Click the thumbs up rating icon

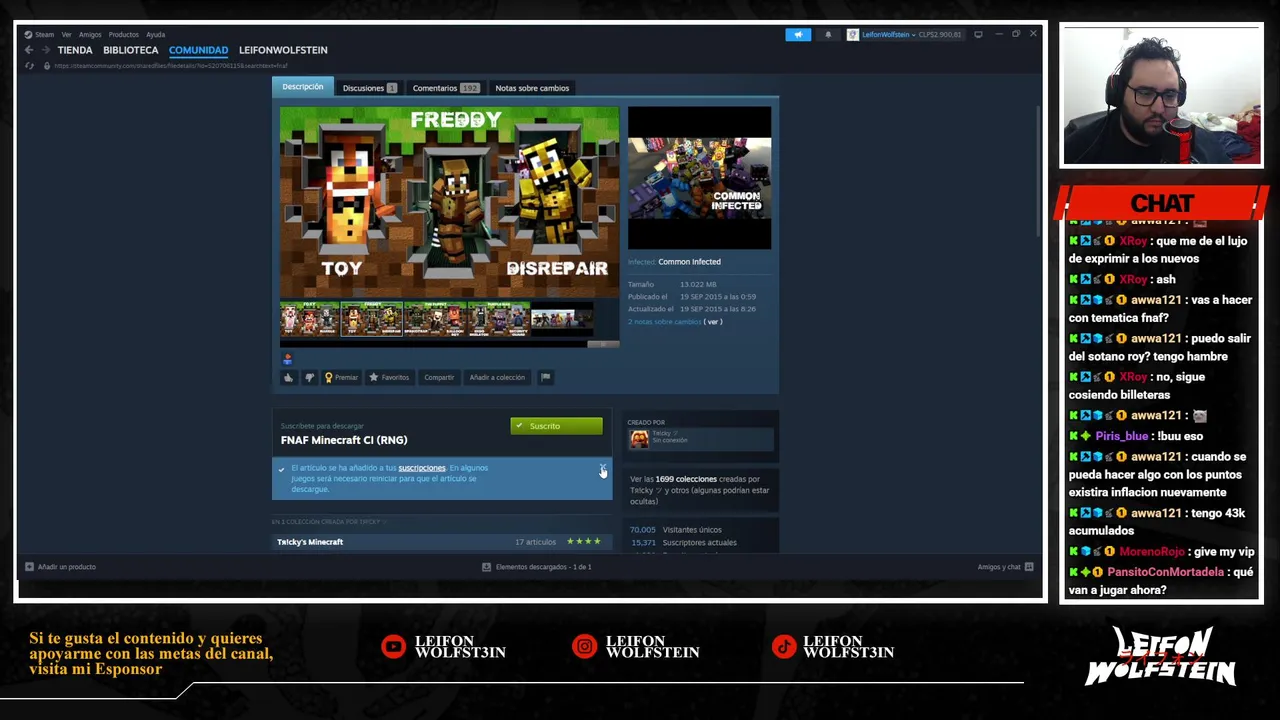288,377
